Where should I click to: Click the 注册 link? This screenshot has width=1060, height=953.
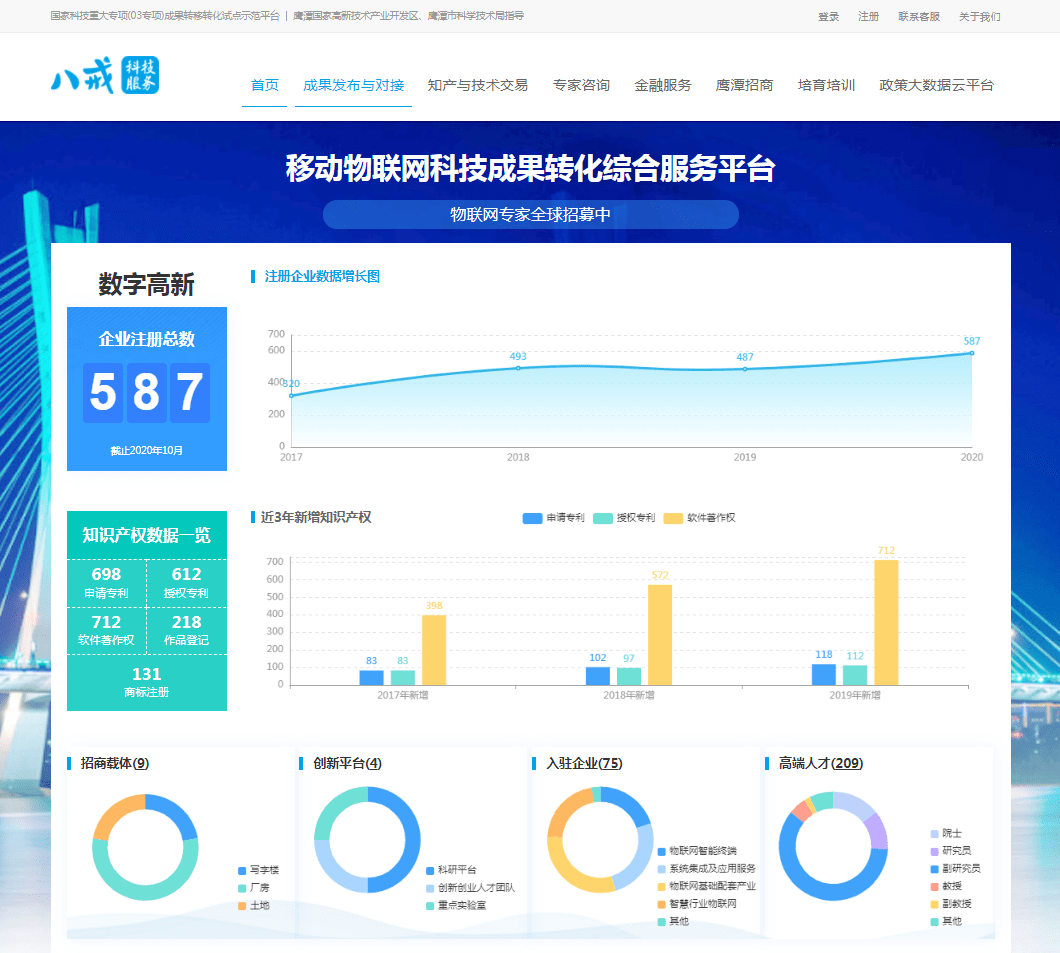868,17
